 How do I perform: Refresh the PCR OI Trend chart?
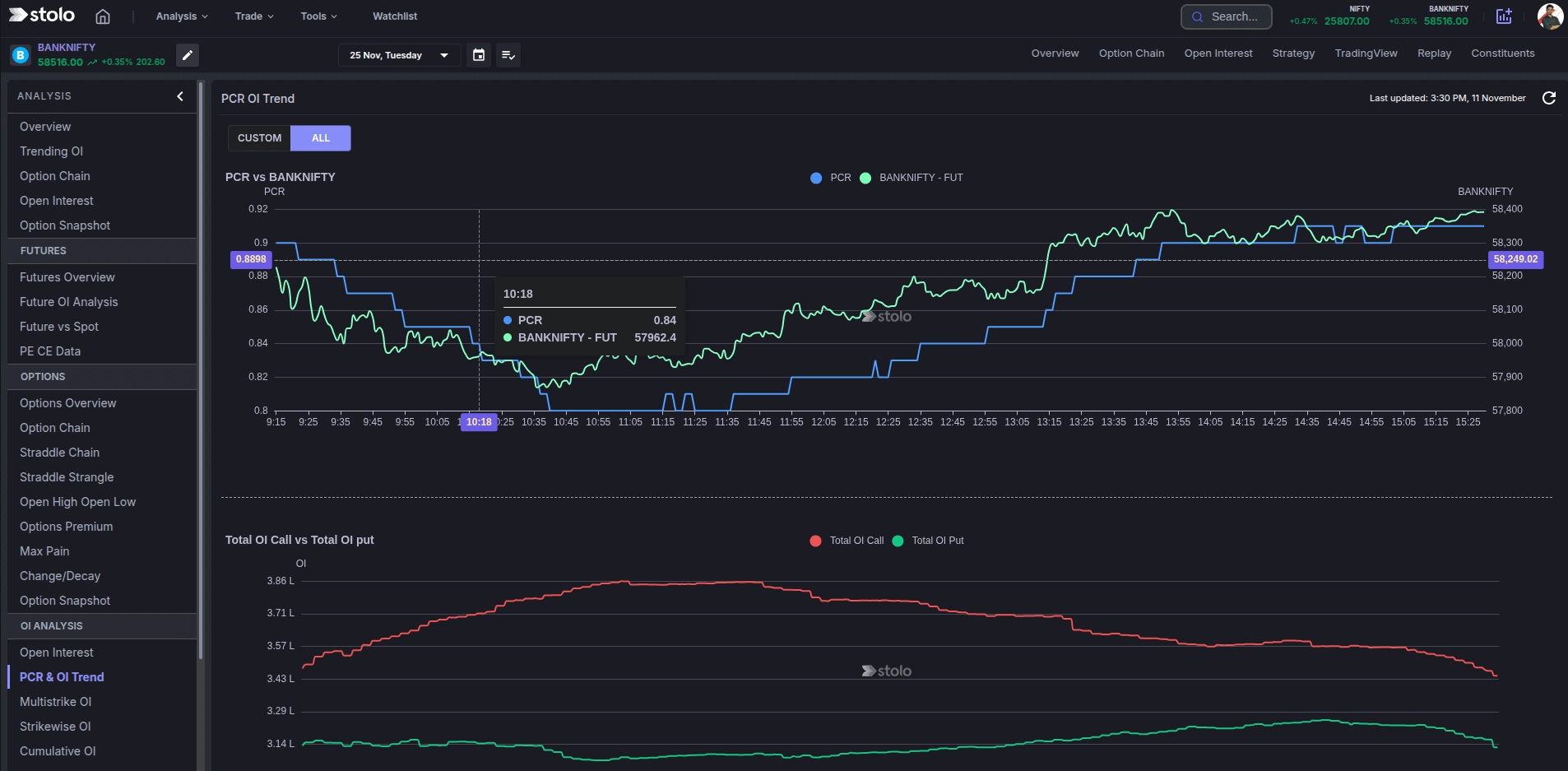[x=1549, y=98]
